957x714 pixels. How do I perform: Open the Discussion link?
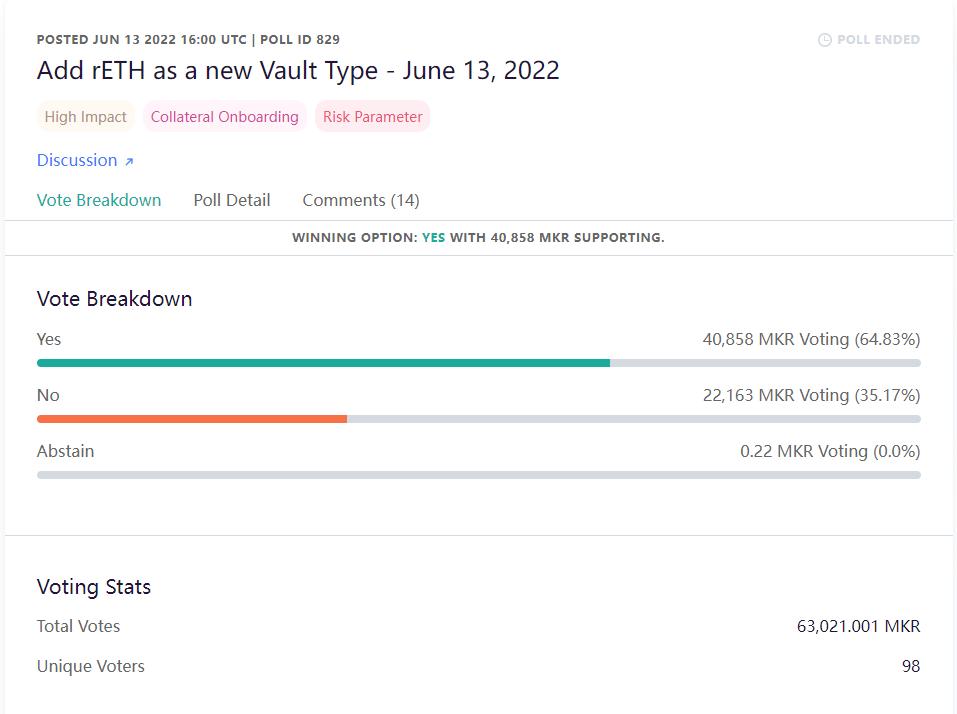(x=77, y=160)
